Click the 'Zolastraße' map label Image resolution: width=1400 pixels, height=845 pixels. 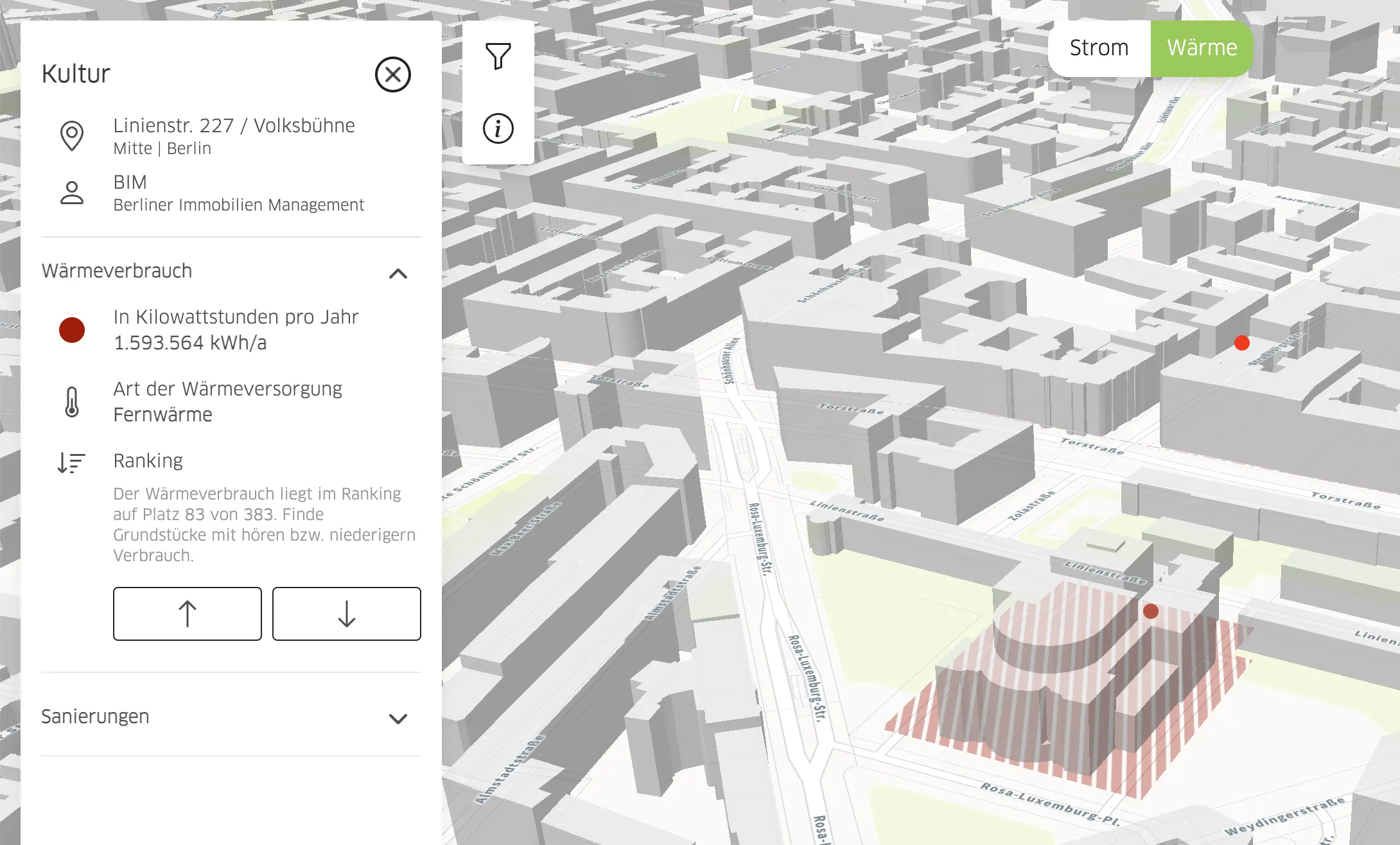click(1031, 506)
